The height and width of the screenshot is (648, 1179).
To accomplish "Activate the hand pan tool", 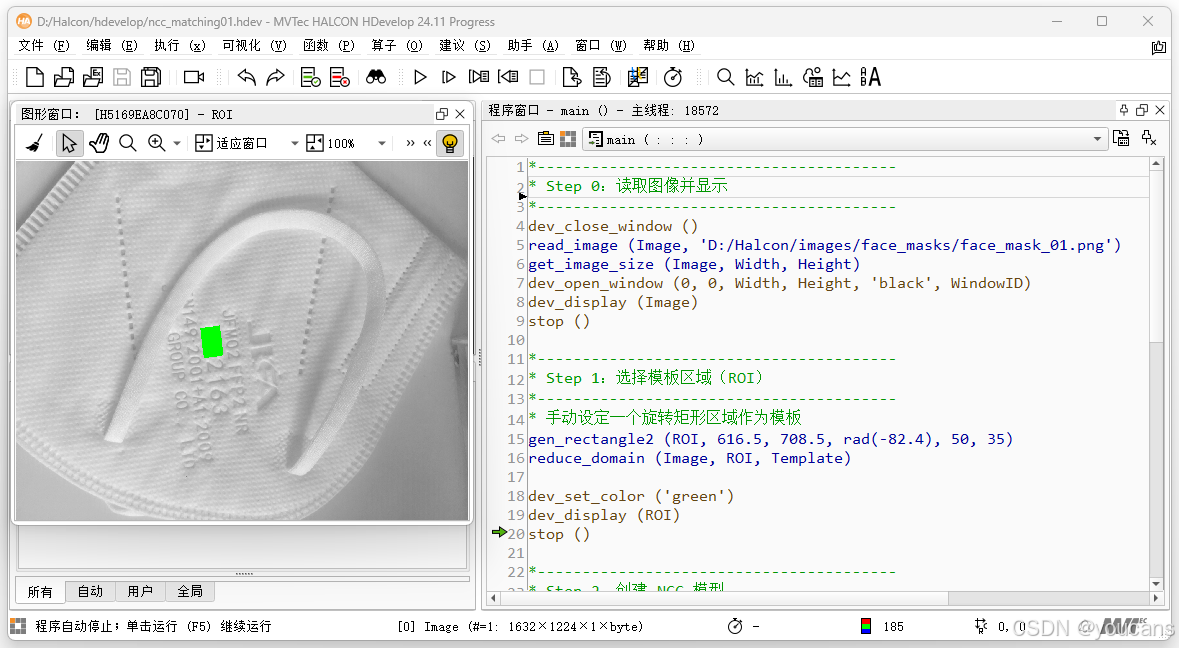I will (x=99, y=143).
